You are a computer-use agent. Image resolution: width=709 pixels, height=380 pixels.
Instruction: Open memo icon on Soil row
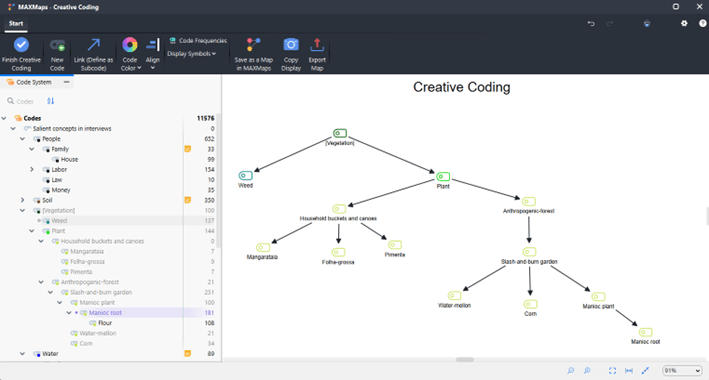pyautogui.click(x=188, y=200)
